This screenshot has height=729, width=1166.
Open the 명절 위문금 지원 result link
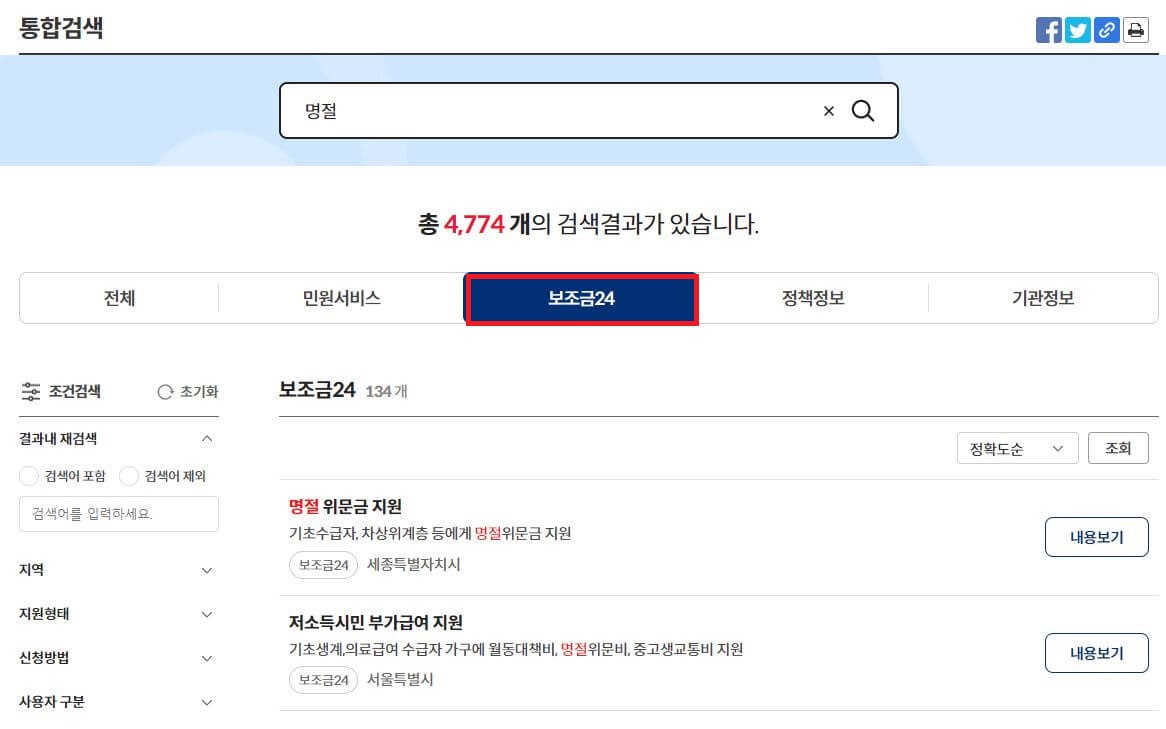(344, 506)
